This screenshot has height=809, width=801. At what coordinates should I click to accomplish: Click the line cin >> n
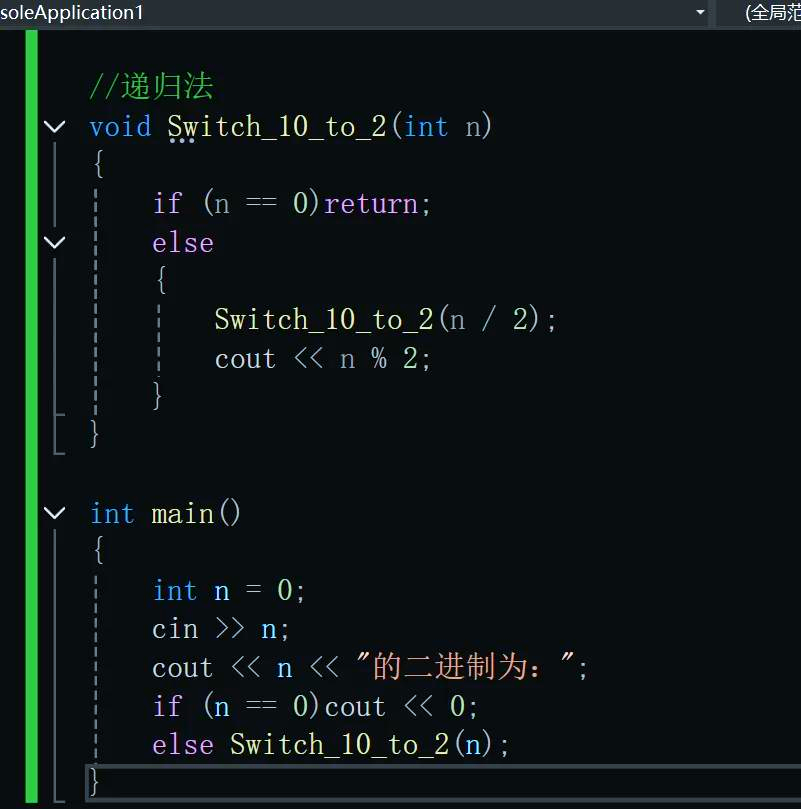click(x=221, y=629)
